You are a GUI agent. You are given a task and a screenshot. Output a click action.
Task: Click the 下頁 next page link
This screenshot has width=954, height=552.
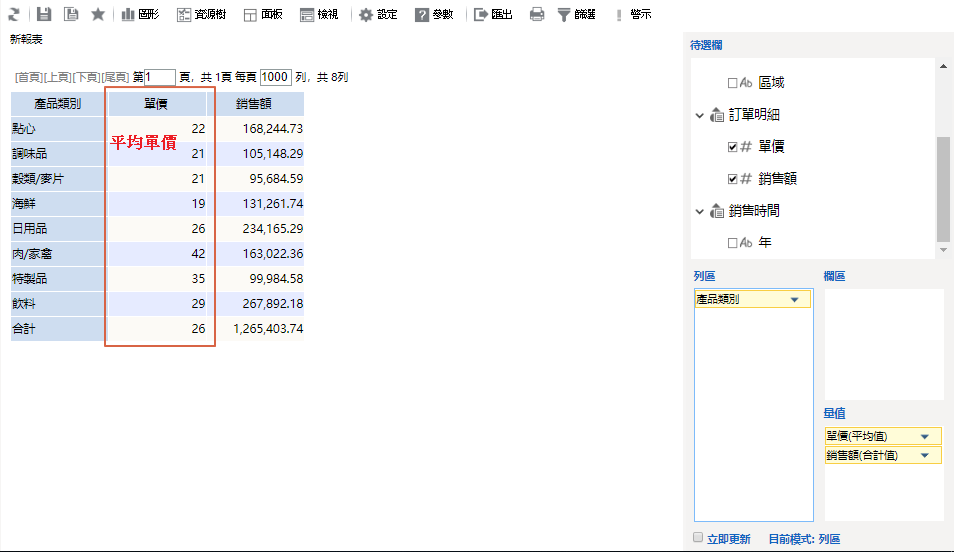(x=86, y=77)
